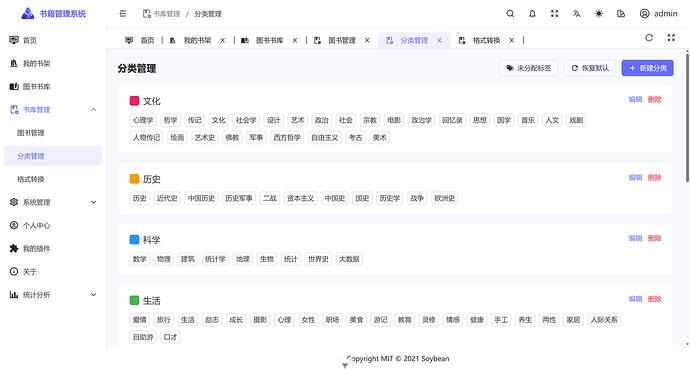The width and height of the screenshot is (690, 369).
Task: Click 未分配标签 button
Action: point(529,68)
